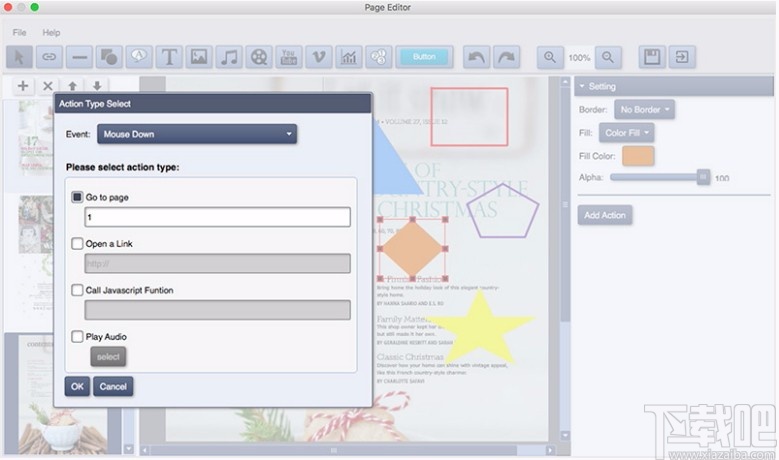Screen dimensions: 779x460
Task: Move page down with arrow icon
Action: coord(97,85)
